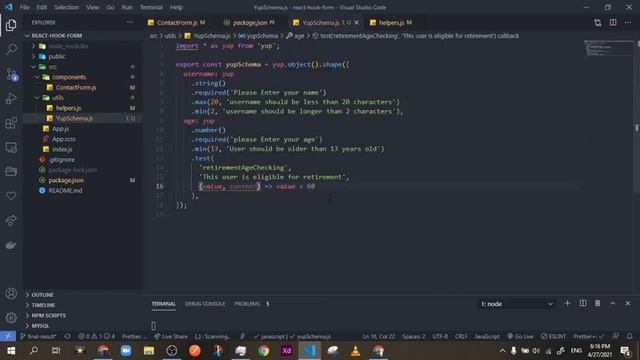Split the terminal panel
The width and height of the screenshot is (640, 360).
coord(583,303)
